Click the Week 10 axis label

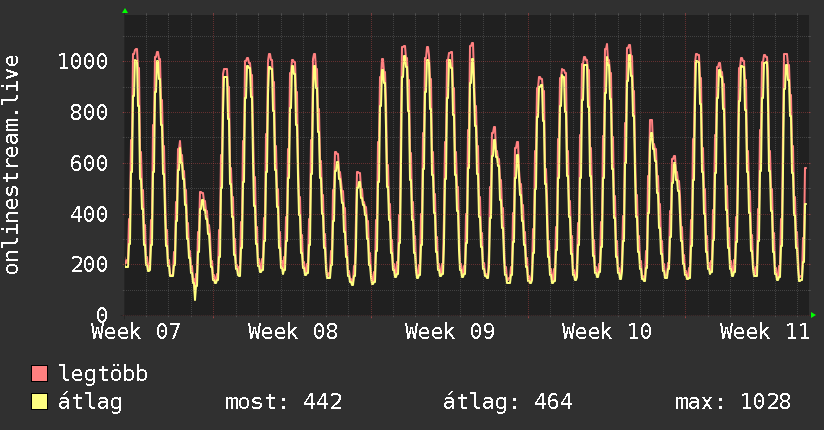[x=607, y=332]
